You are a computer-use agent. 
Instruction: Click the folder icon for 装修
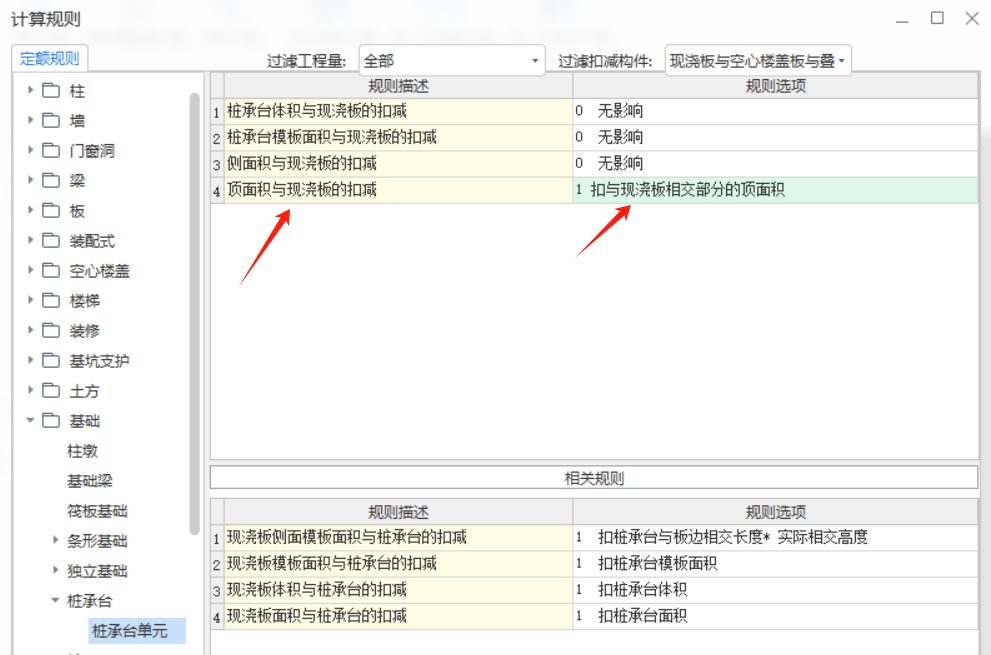[51, 331]
